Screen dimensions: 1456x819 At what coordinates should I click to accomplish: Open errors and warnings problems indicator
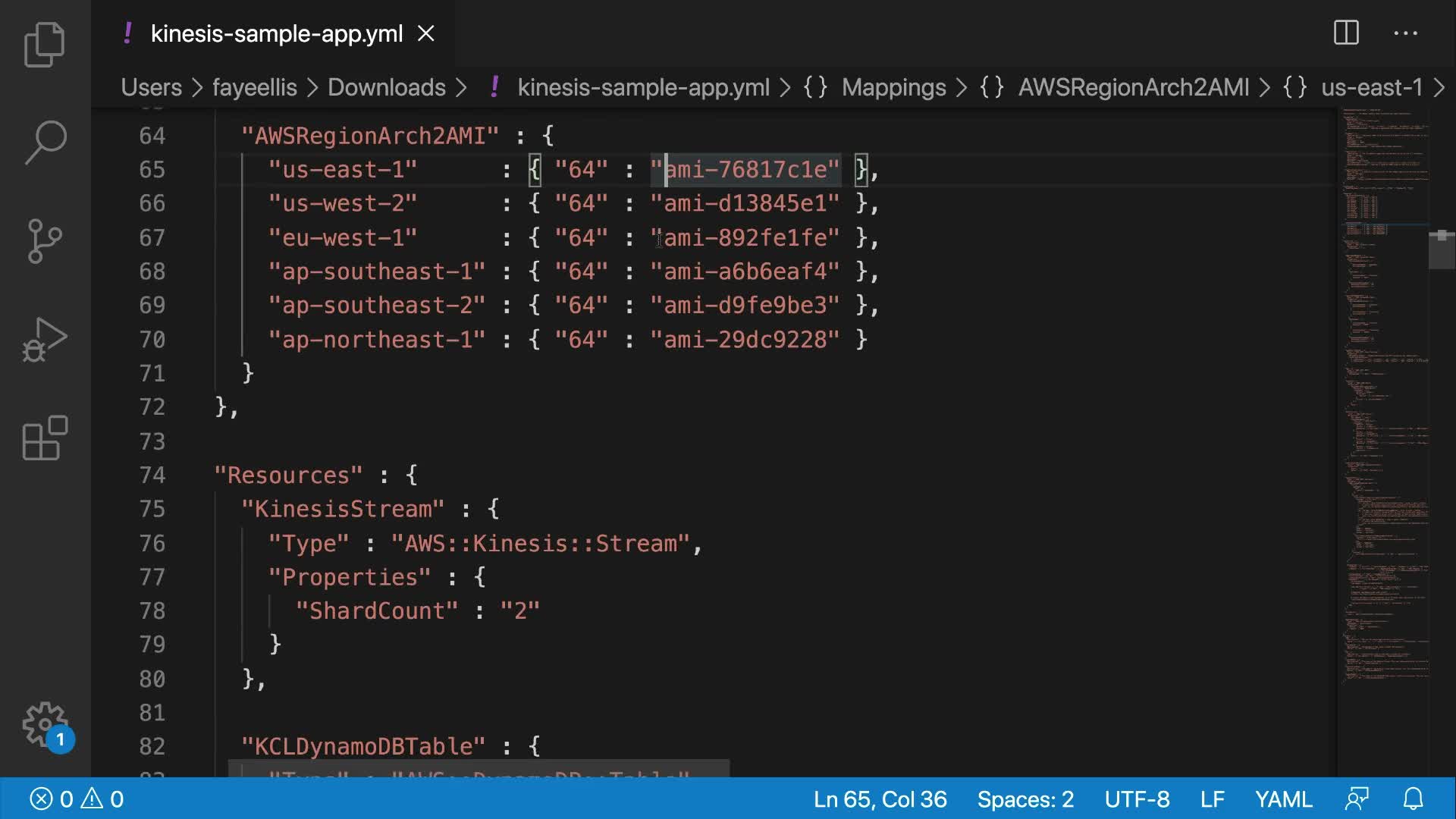tap(76, 799)
